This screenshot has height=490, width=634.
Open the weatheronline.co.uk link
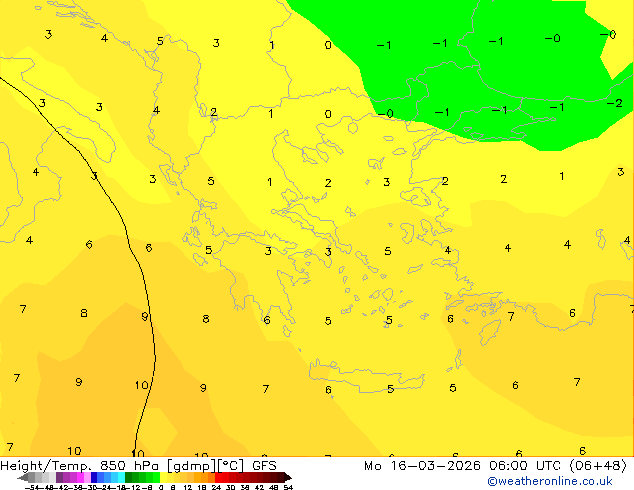(550, 481)
